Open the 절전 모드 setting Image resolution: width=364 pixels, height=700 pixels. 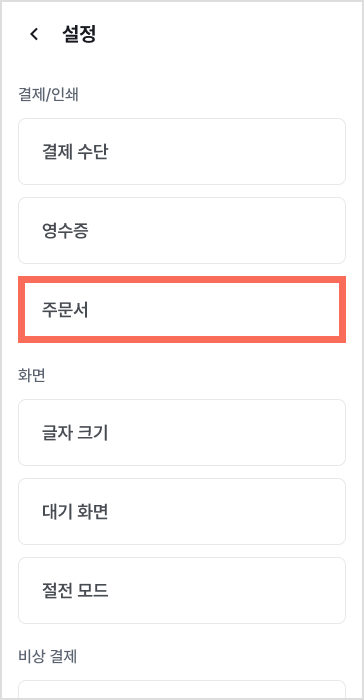[x=182, y=590]
